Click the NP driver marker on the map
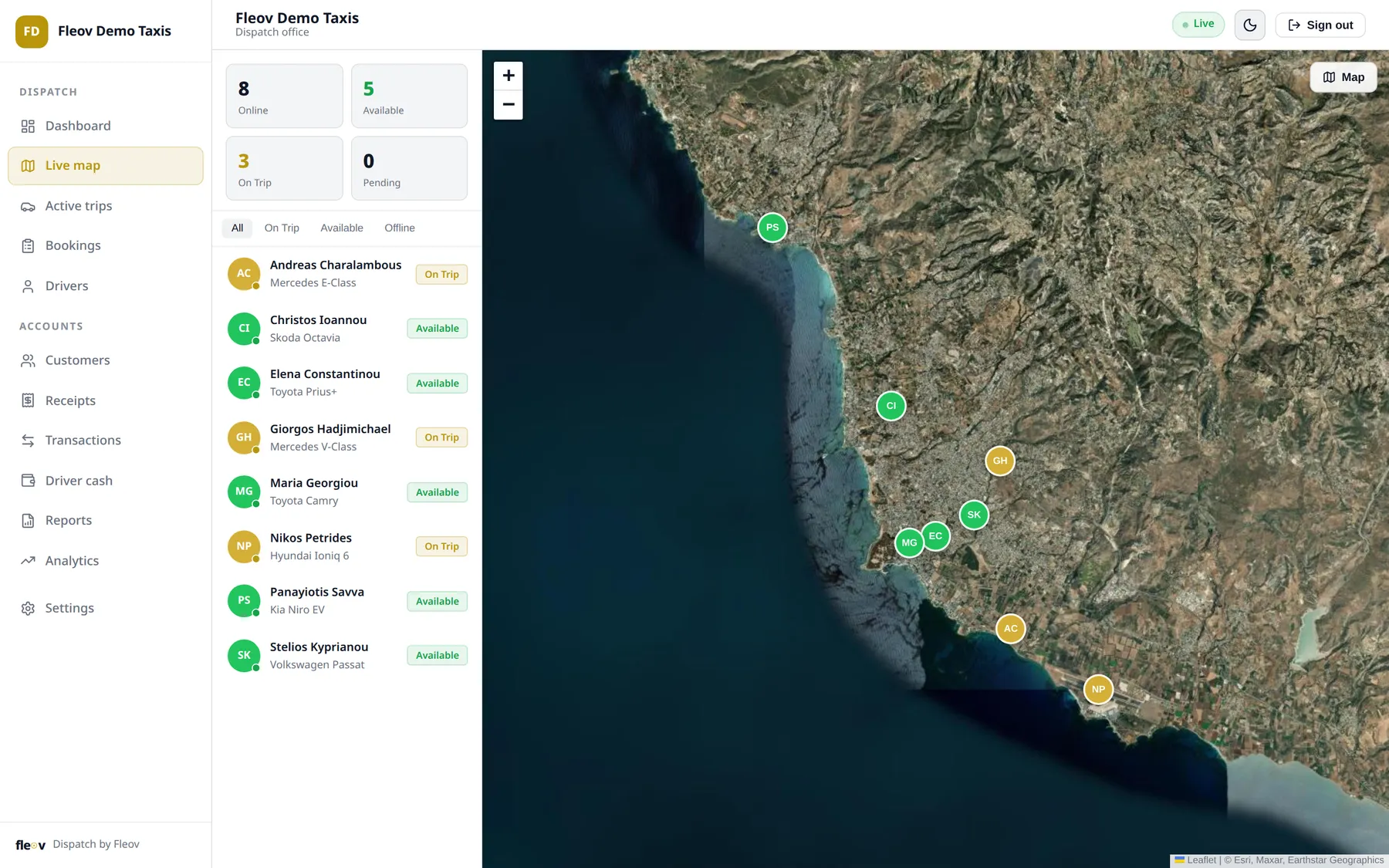The height and width of the screenshot is (868, 1389). (x=1098, y=689)
